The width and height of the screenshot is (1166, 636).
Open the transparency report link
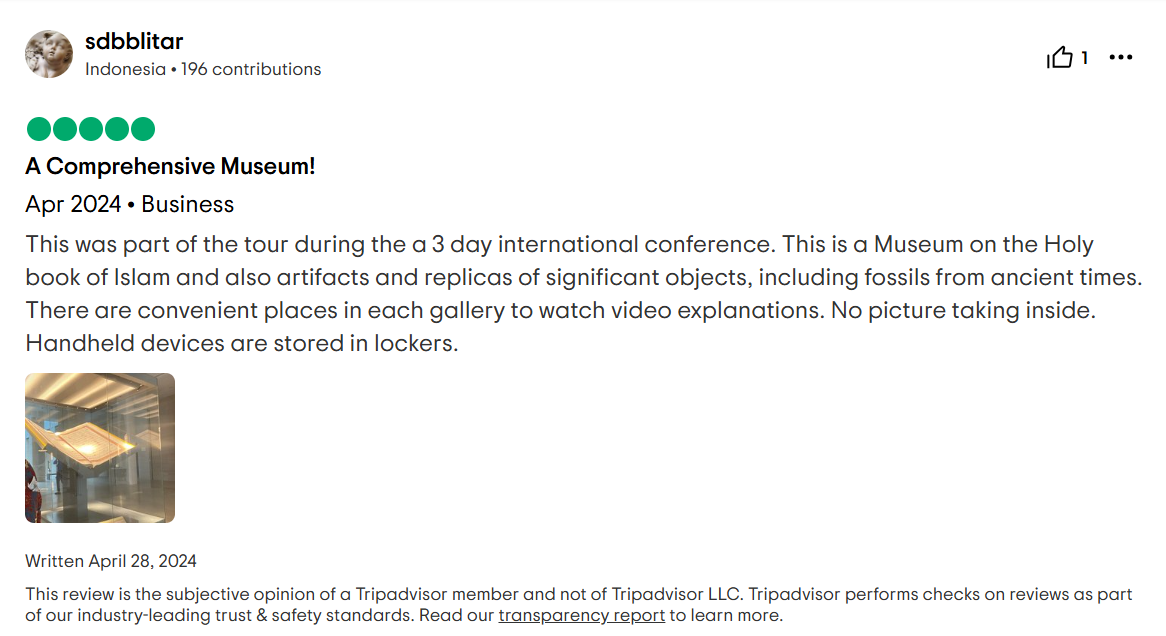click(582, 615)
